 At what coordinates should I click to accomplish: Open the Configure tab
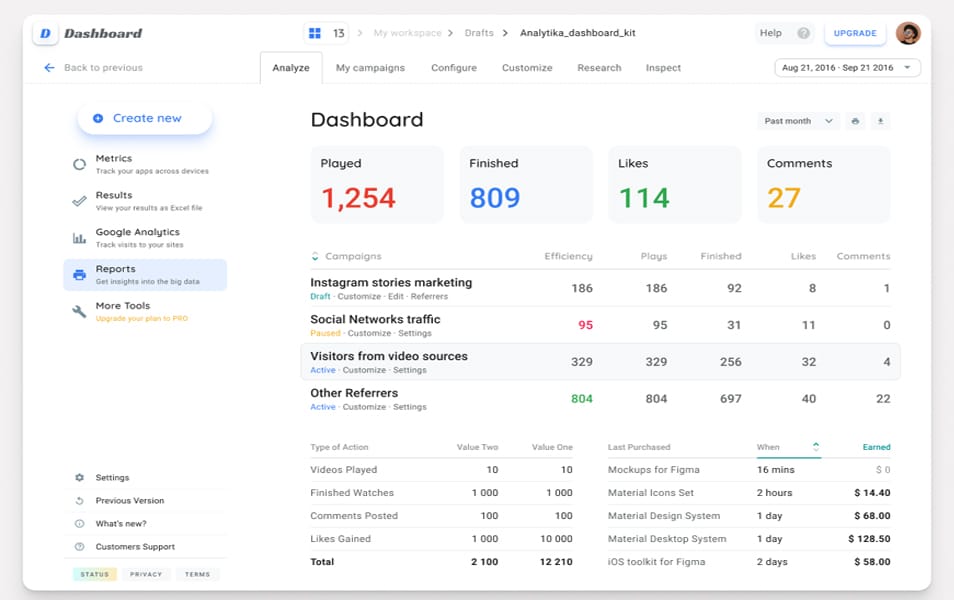pyautogui.click(x=454, y=68)
